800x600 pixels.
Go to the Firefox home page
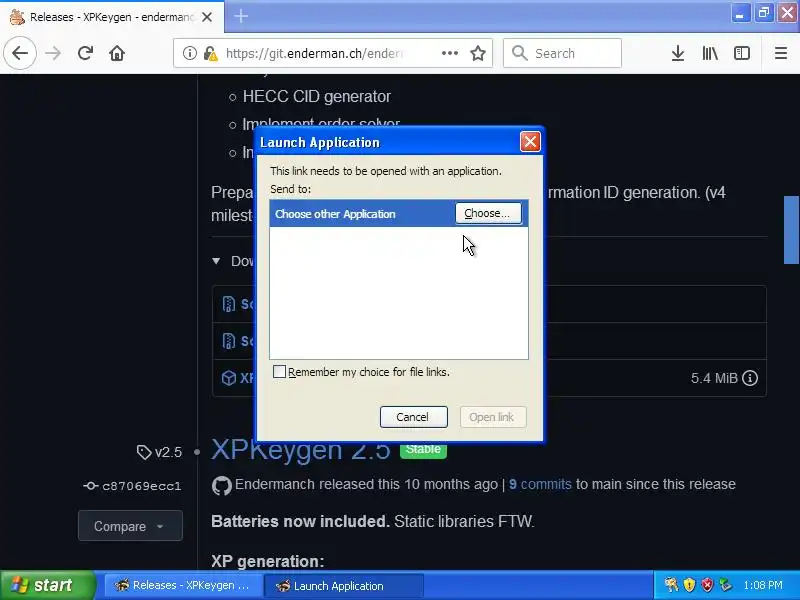coord(117,53)
